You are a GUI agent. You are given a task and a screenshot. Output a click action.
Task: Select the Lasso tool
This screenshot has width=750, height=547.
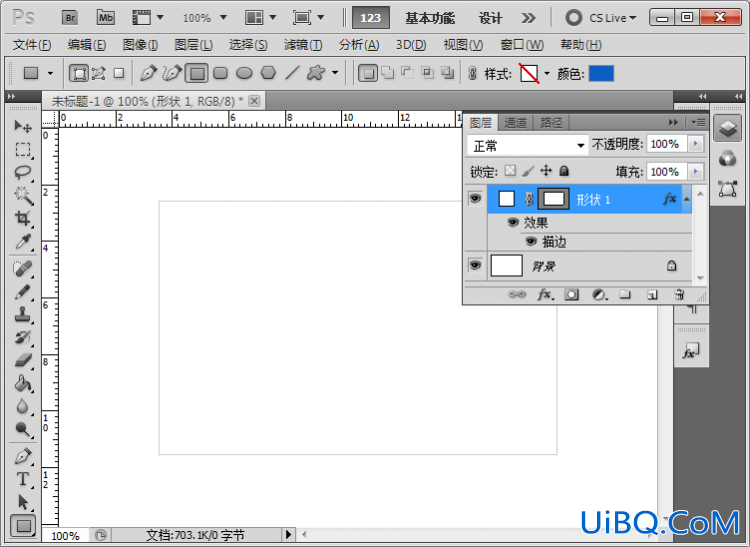click(22, 173)
